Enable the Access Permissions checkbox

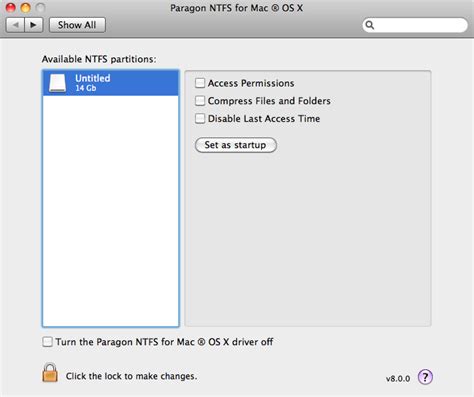[x=200, y=83]
